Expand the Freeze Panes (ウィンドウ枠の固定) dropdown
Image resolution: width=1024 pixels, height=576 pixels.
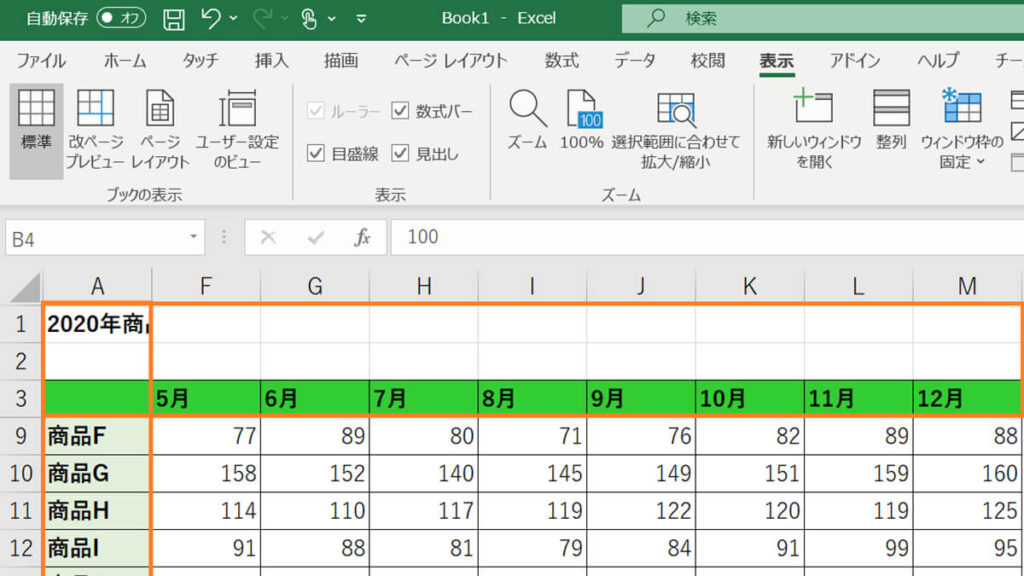coord(962,130)
